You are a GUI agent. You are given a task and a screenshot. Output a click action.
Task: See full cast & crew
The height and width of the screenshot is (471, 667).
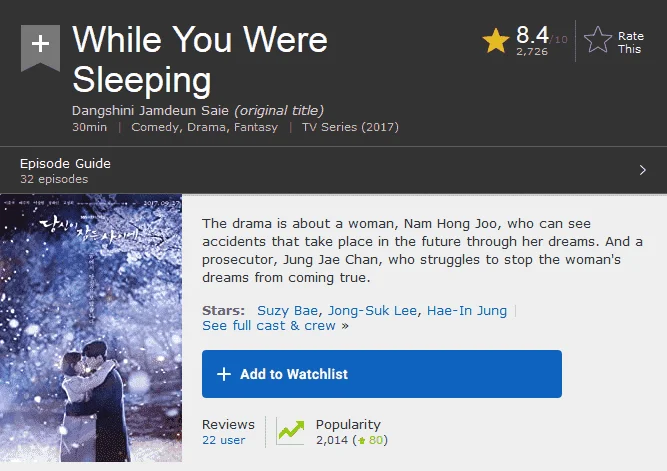tap(275, 325)
